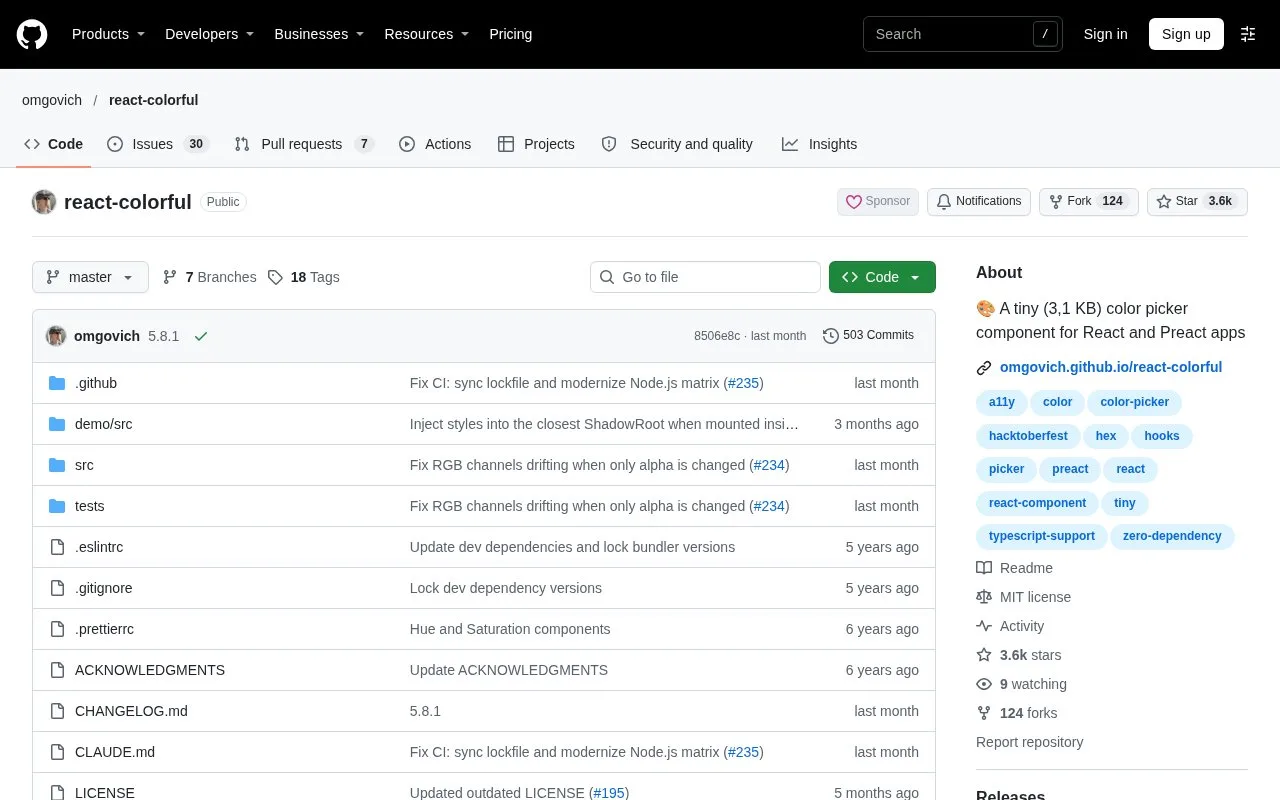Open the CLAUDE.md file
This screenshot has width=1280, height=800.
pyautogui.click(x=115, y=752)
